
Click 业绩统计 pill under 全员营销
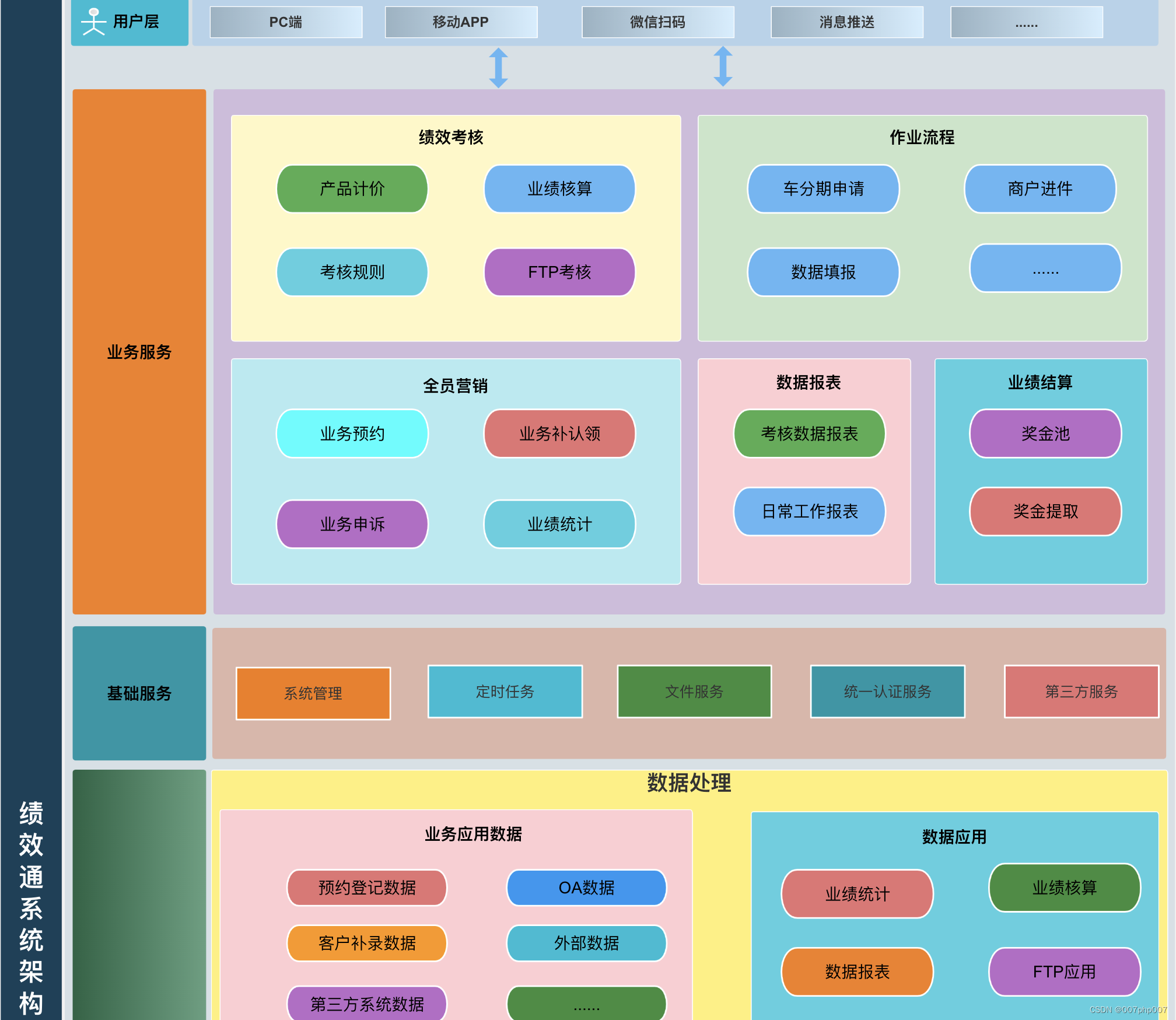click(x=560, y=524)
